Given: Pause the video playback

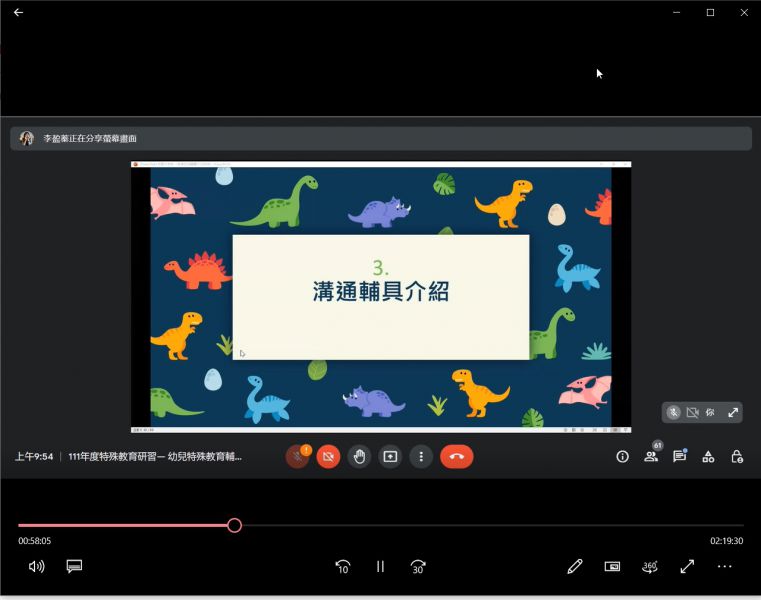Looking at the screenshot, I should [x=380, y=566].
